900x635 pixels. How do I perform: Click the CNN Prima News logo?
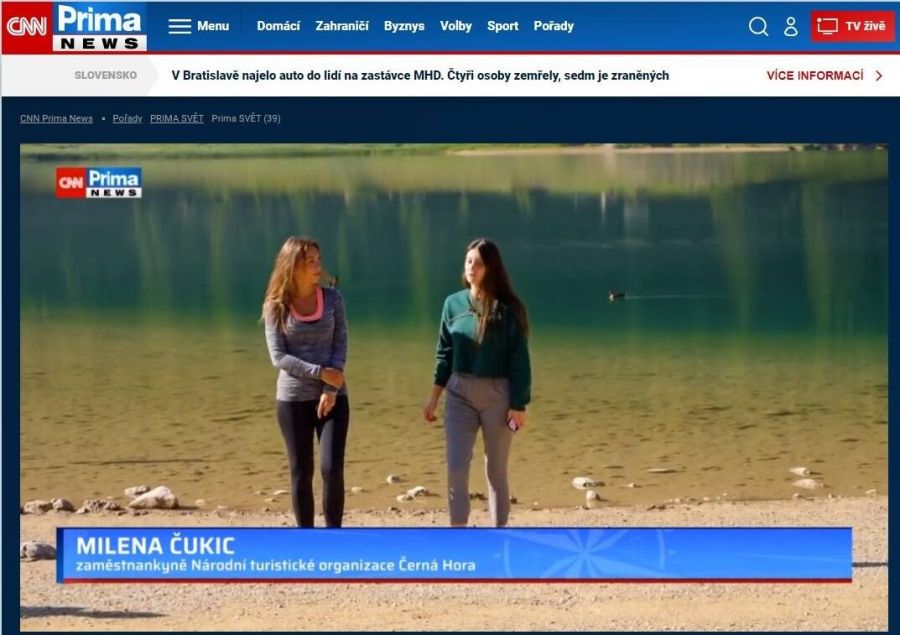coord(75,27)
